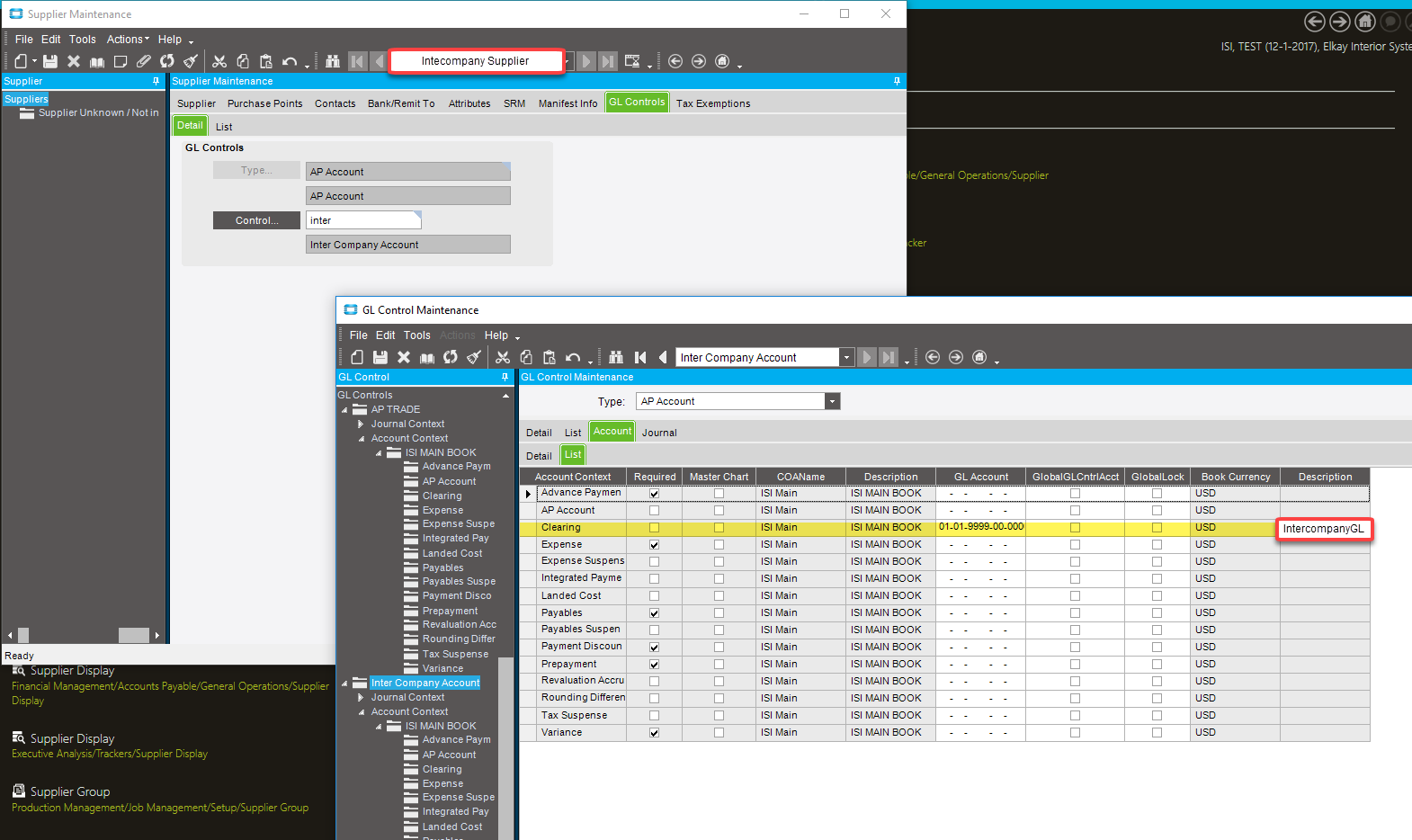Toggle Required checkbox for Variance row
This screenshot has height=840, width=1412.
pos(654,733)
